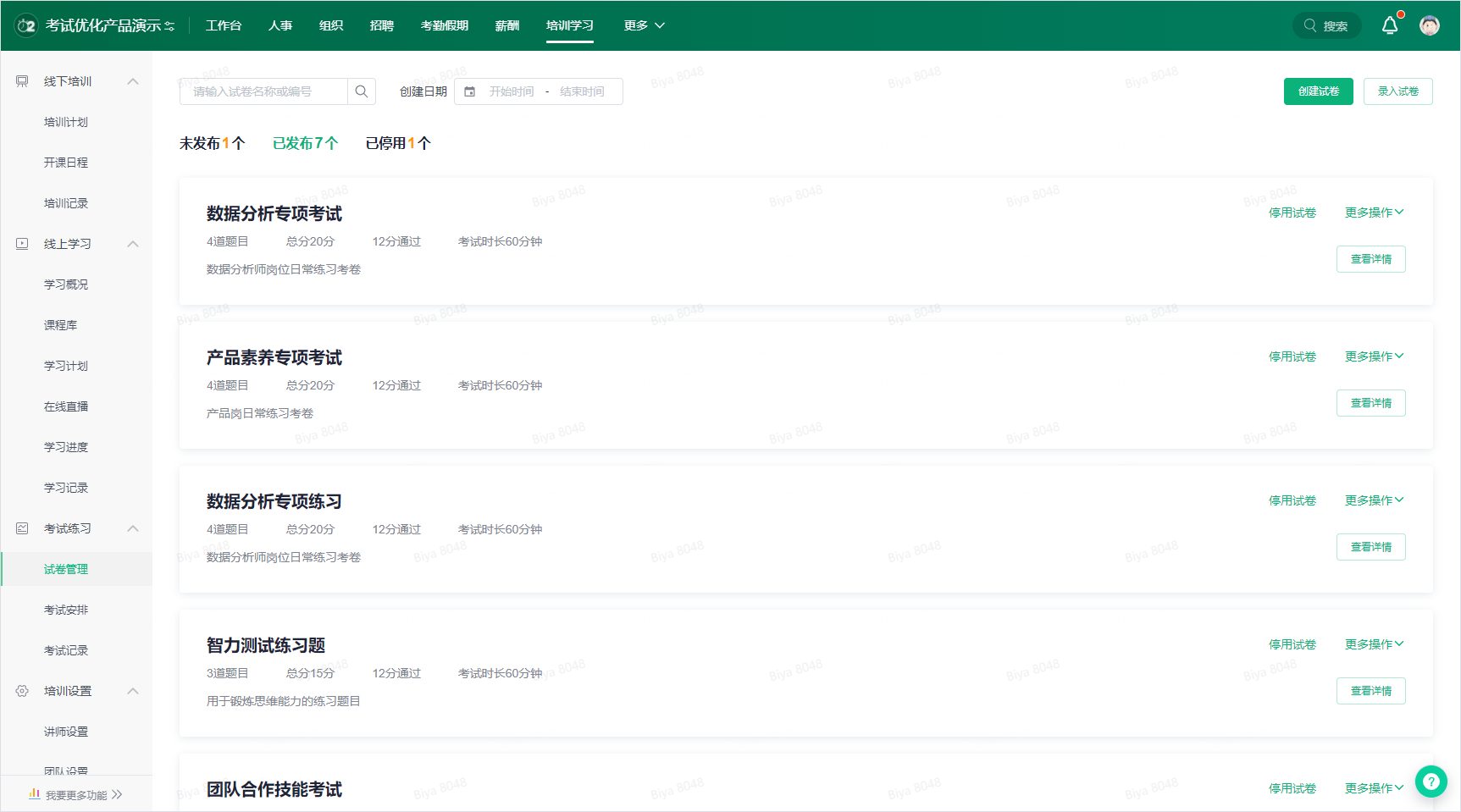Click the 线下培训 sidebar icon

point(22,81)
